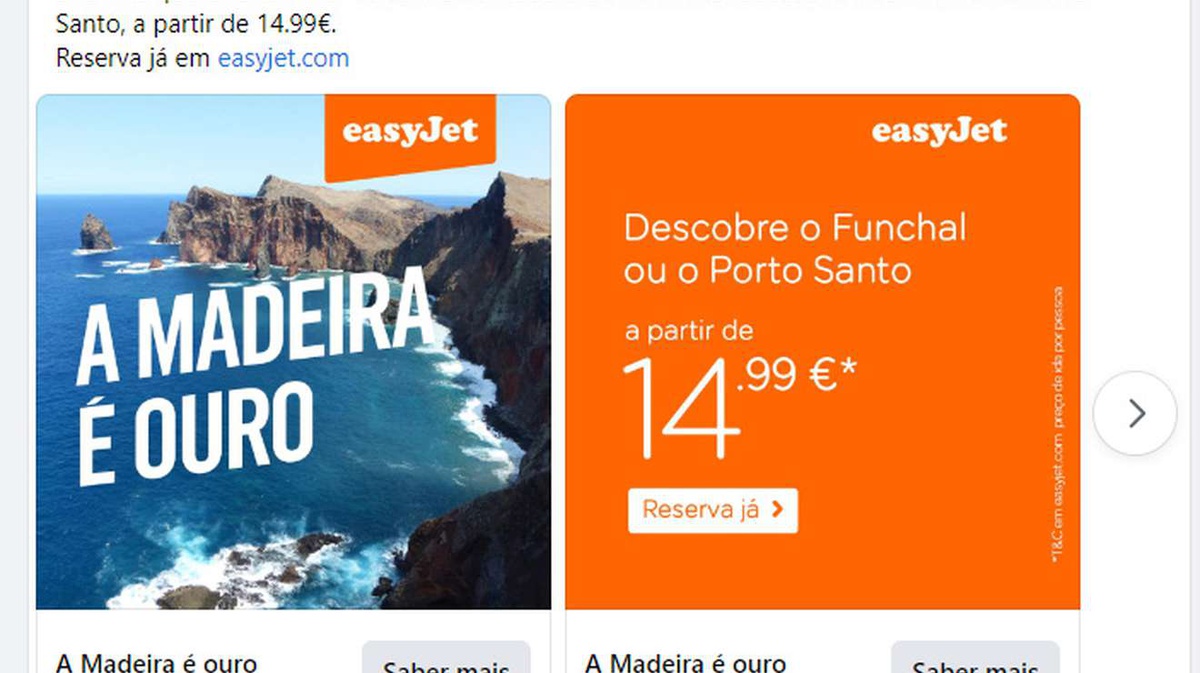Open the Madeira cliffs coastline photo
The width and height of the screenshot is (1200, 673).
(293, 352)
